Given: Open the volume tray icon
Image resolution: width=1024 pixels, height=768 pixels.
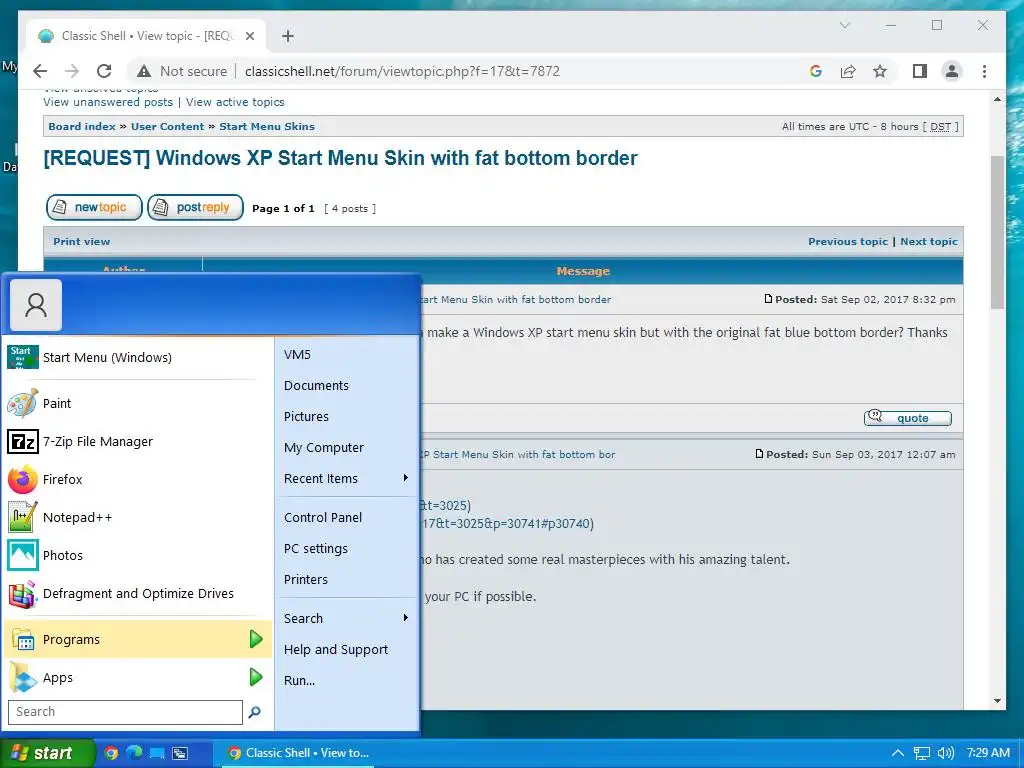Looking at the screenshot, I should [945, 753].
